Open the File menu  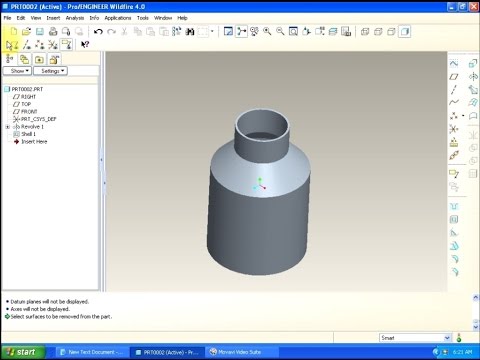(x=8, y=18)
